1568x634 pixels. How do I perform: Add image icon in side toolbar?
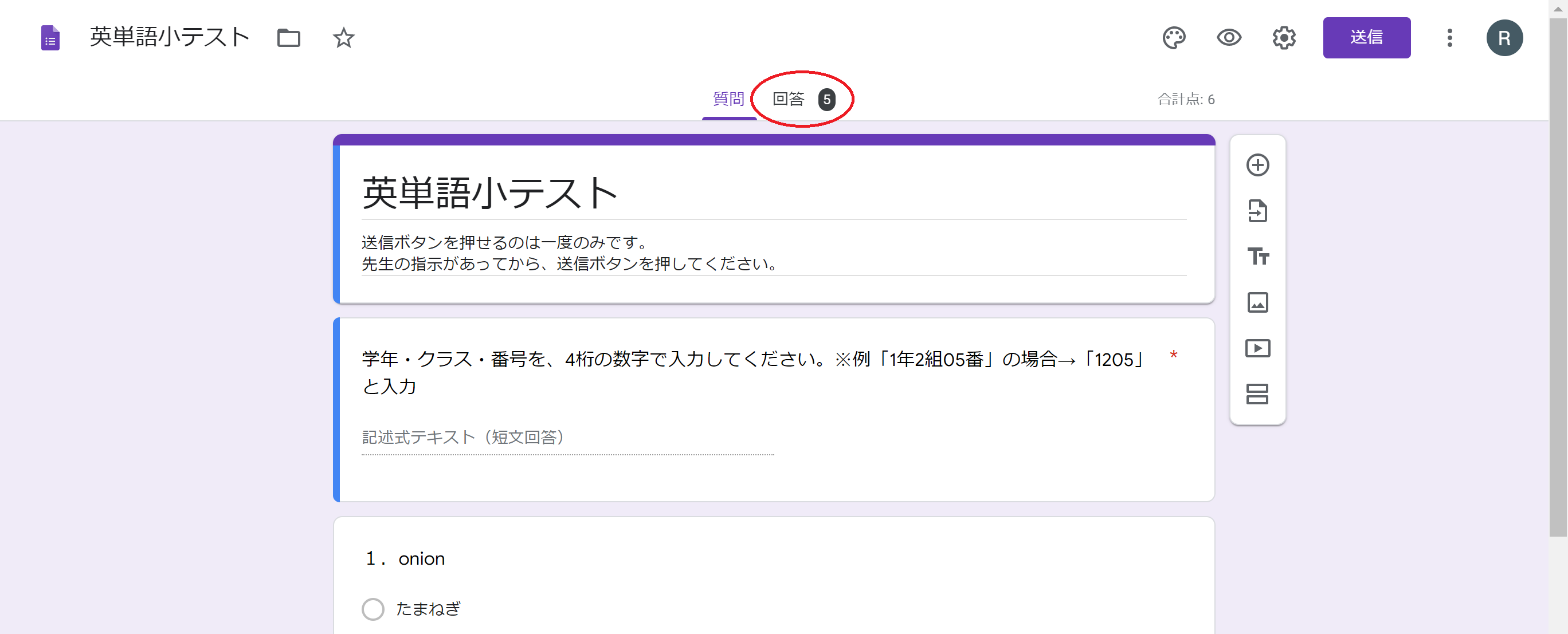1257,302
